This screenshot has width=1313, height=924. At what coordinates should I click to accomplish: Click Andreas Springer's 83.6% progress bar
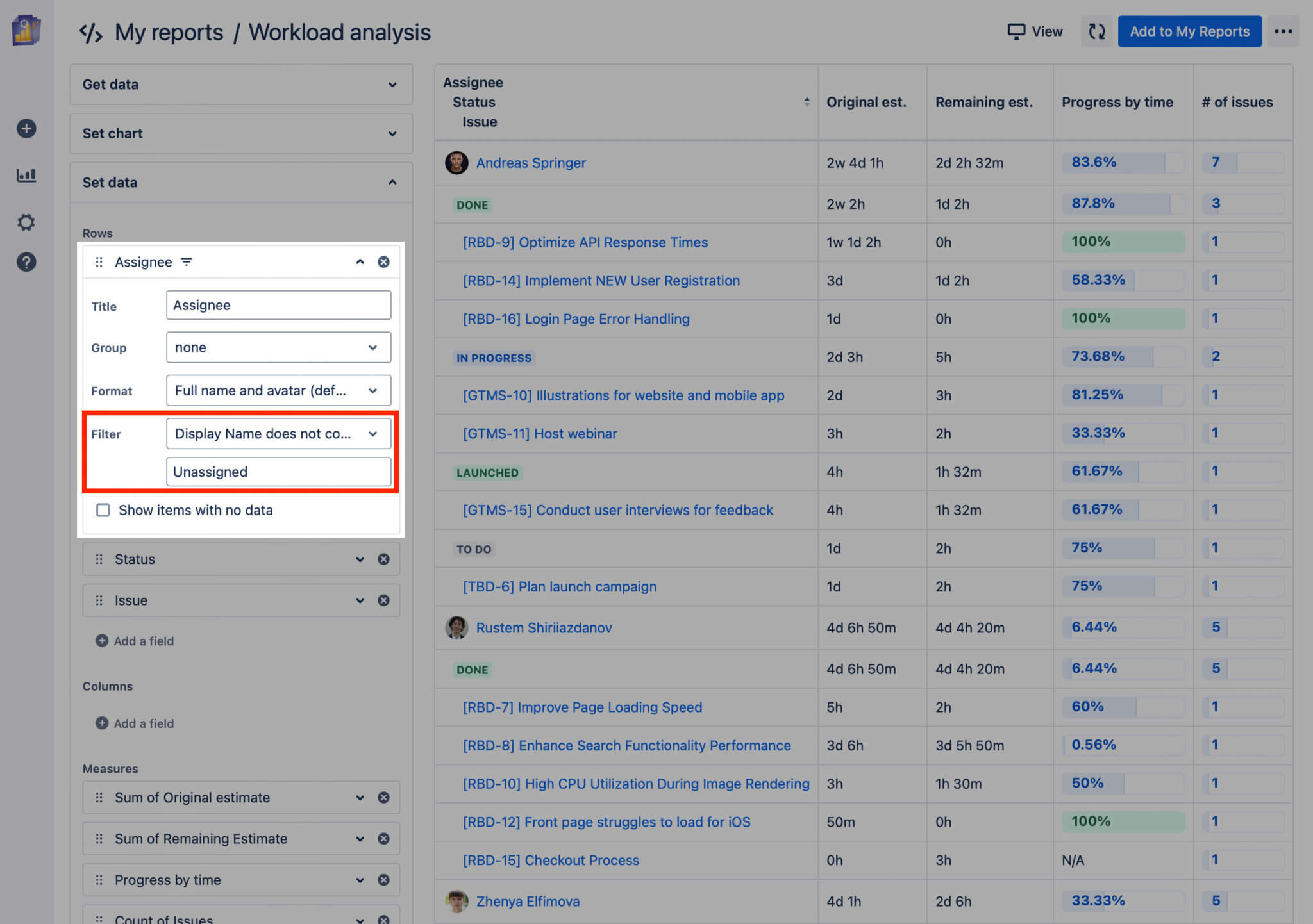point(1123,163)
